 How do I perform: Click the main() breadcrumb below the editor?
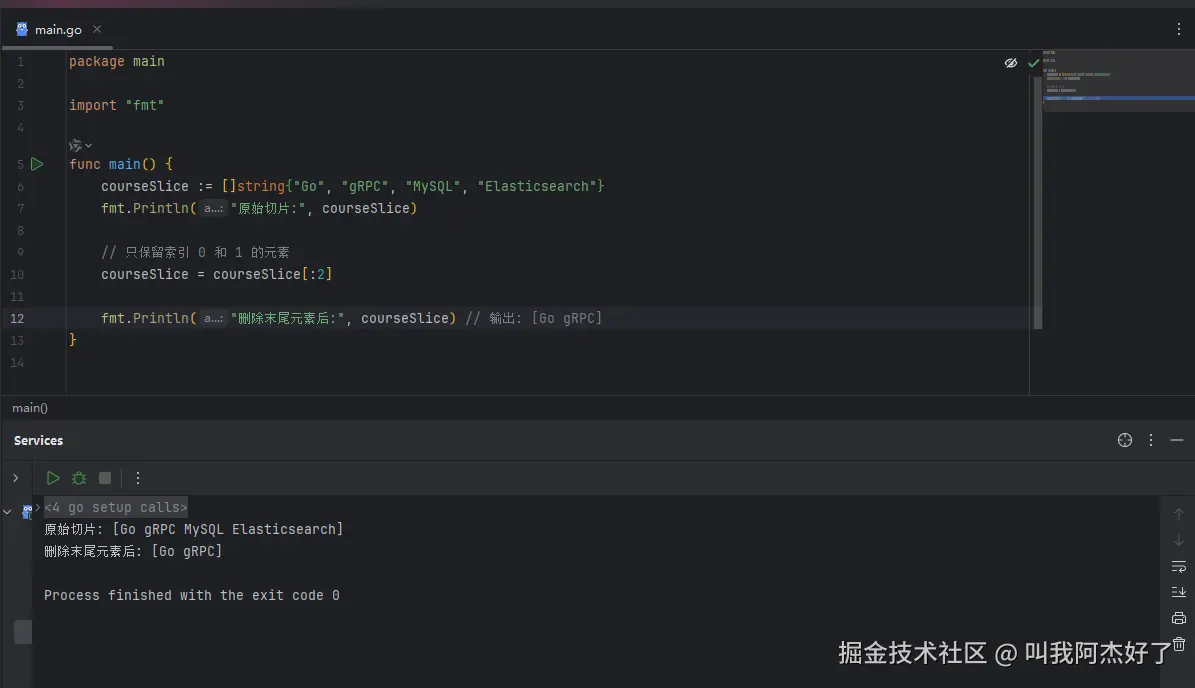[x=30, y=407]
